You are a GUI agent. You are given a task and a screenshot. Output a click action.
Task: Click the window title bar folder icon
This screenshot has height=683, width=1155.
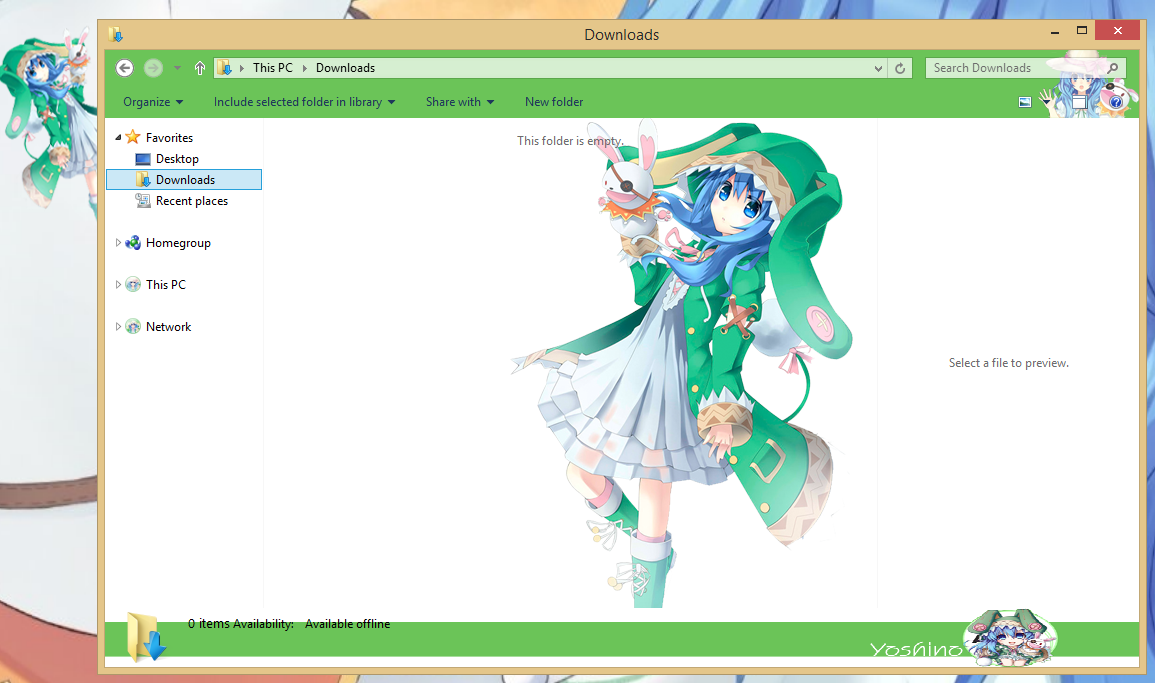point(116,34)
